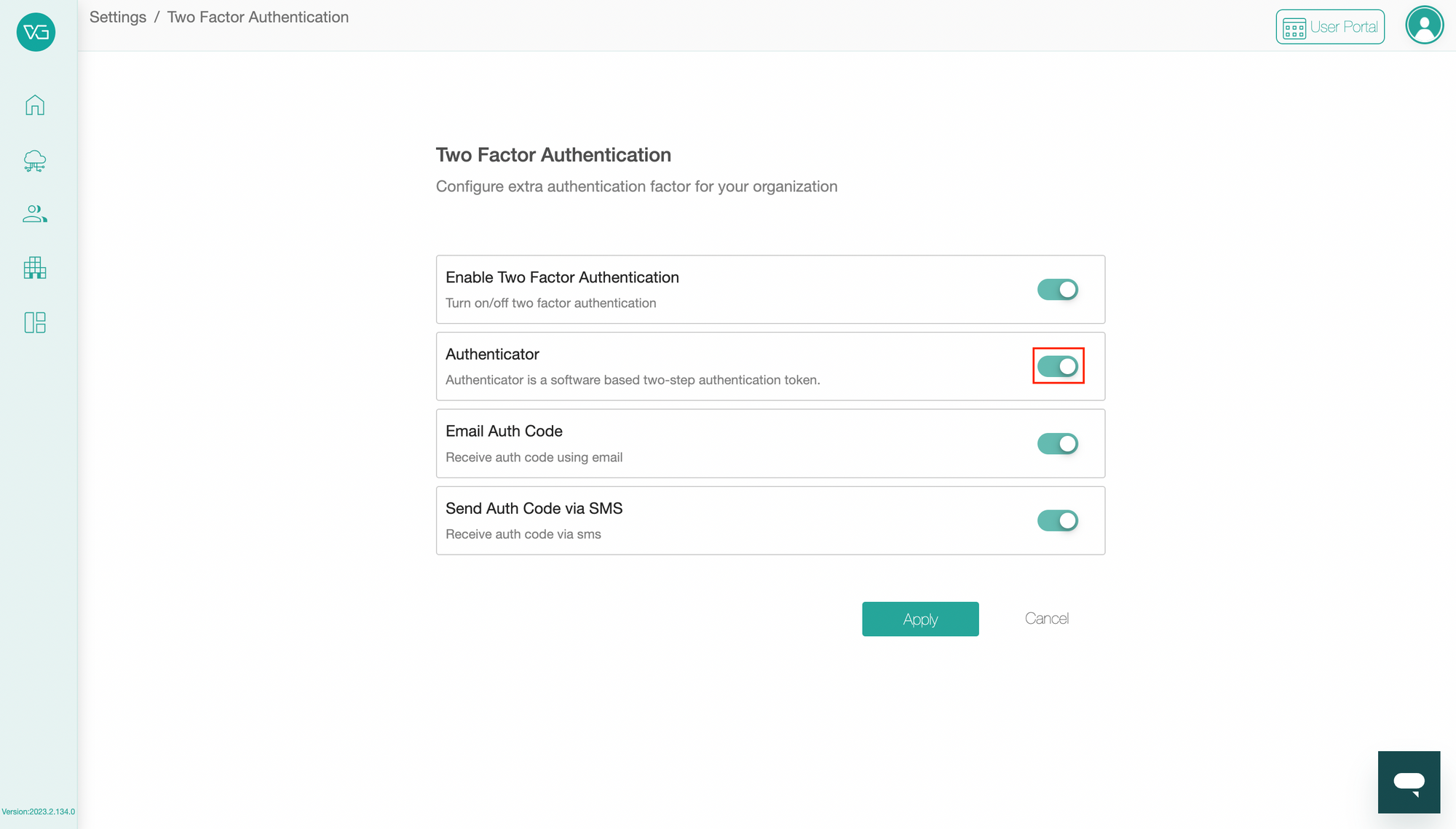Click the version number text
The height and width of the screenshot is (829, 1456).
38,812
